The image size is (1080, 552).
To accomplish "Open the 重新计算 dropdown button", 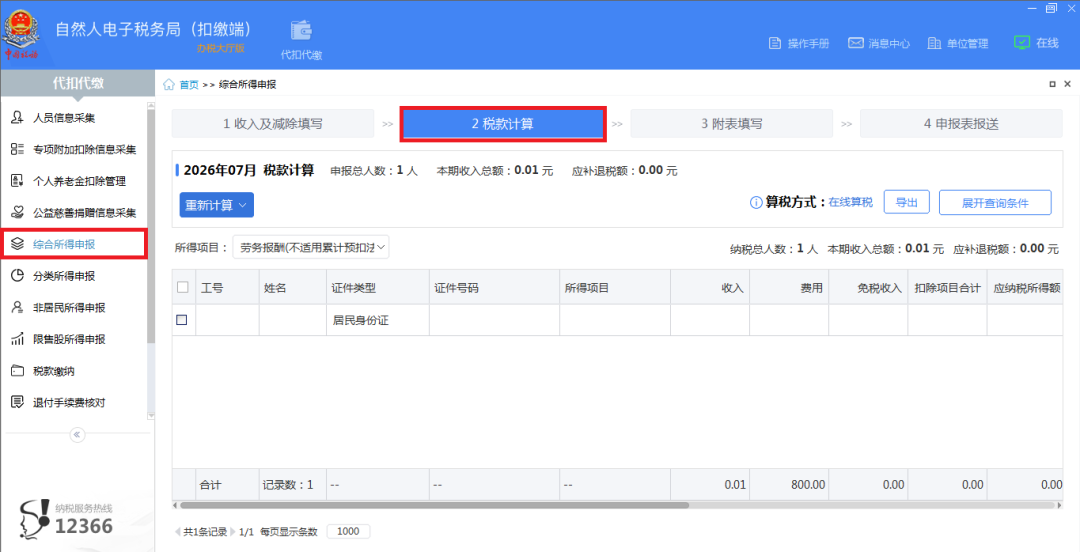I will 216,205.
